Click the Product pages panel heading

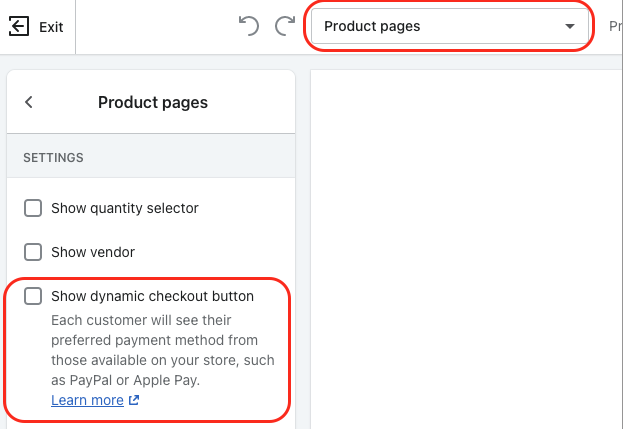point(152,102)
